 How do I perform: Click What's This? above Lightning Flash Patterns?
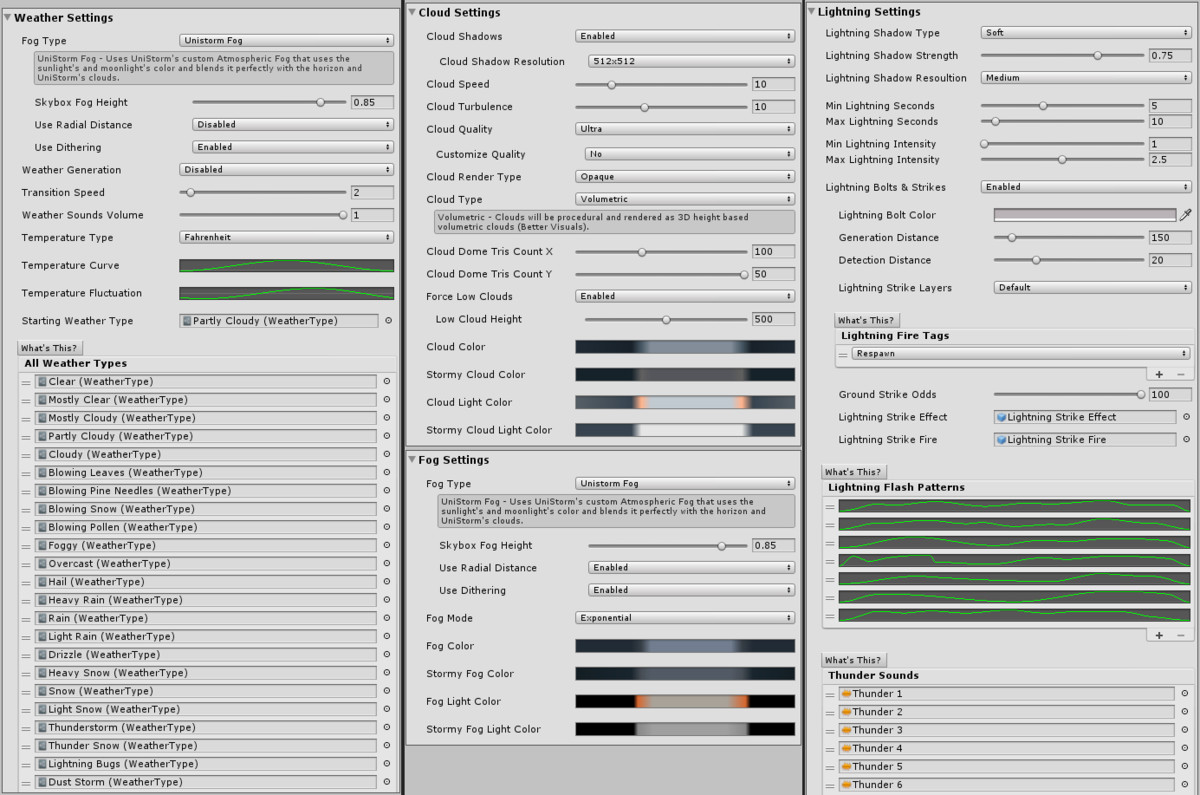click(x=853, y=472)
